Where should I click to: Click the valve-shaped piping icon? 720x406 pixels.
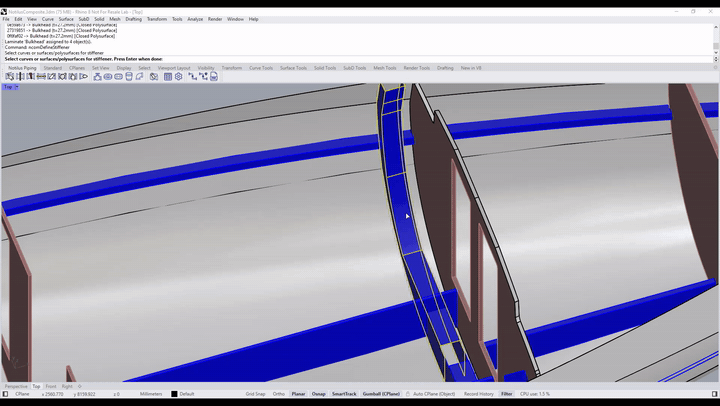tap(97, 77)
